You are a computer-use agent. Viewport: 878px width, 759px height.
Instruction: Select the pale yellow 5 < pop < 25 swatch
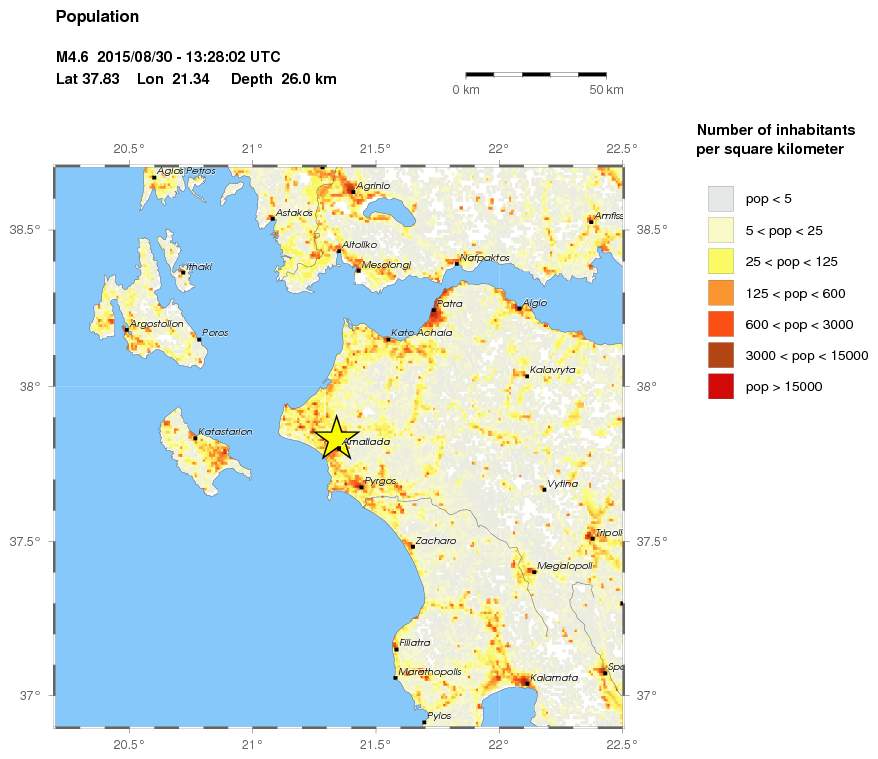(720, 230)
